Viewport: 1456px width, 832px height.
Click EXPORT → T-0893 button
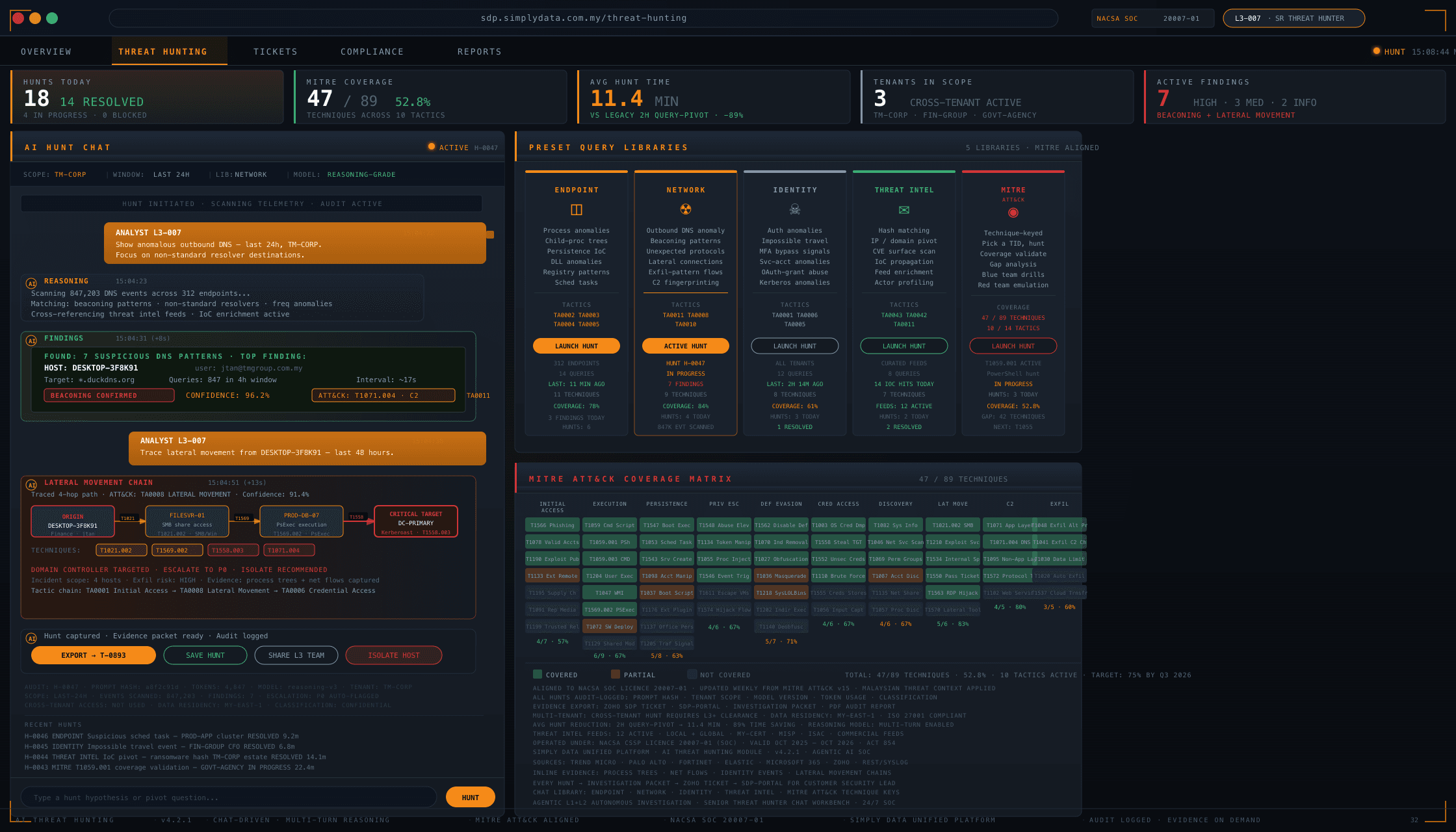94,655
